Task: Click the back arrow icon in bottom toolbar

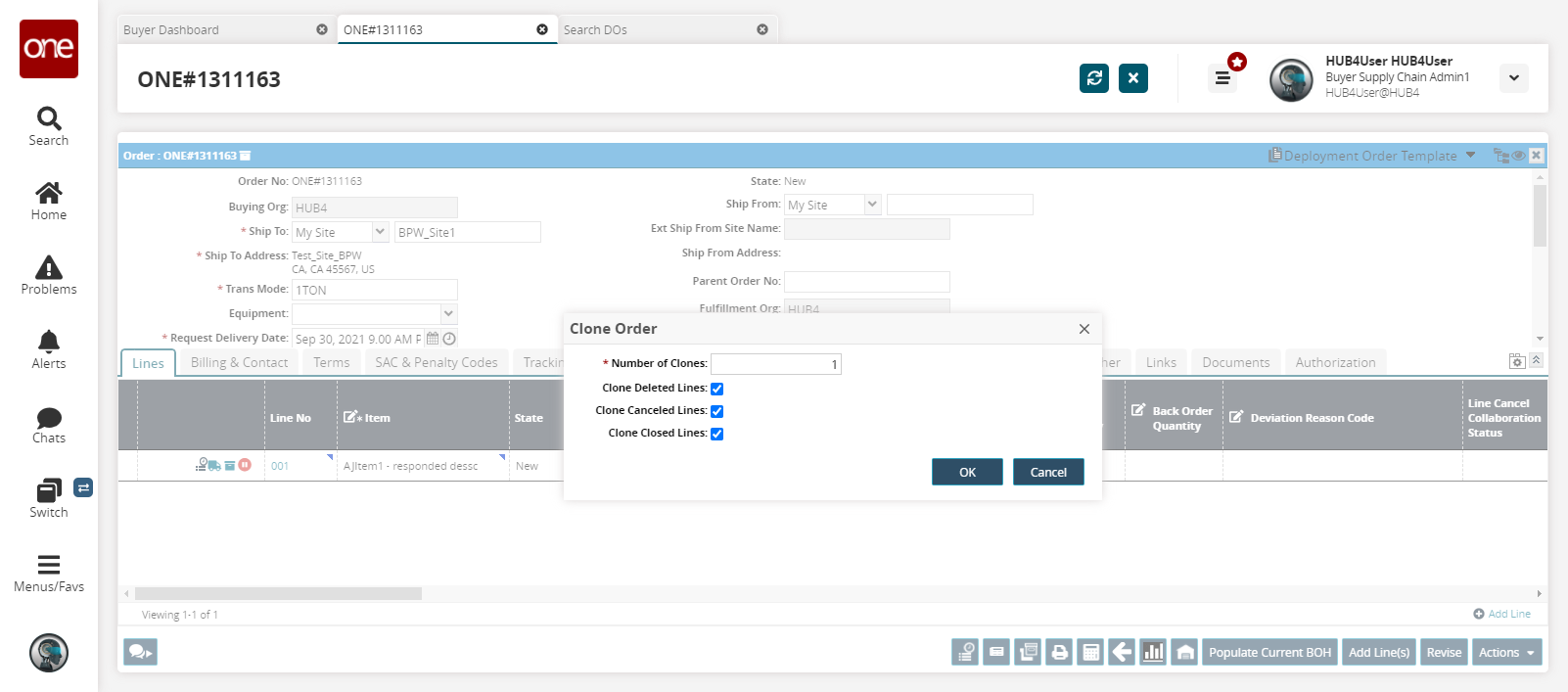Action: [x=1122, y=652]
